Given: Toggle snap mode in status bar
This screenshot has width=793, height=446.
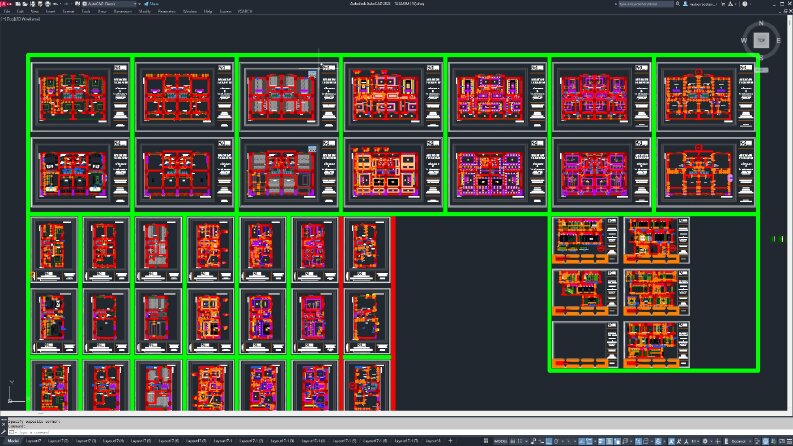Looking at the screenshot, I should click(519, 441).
